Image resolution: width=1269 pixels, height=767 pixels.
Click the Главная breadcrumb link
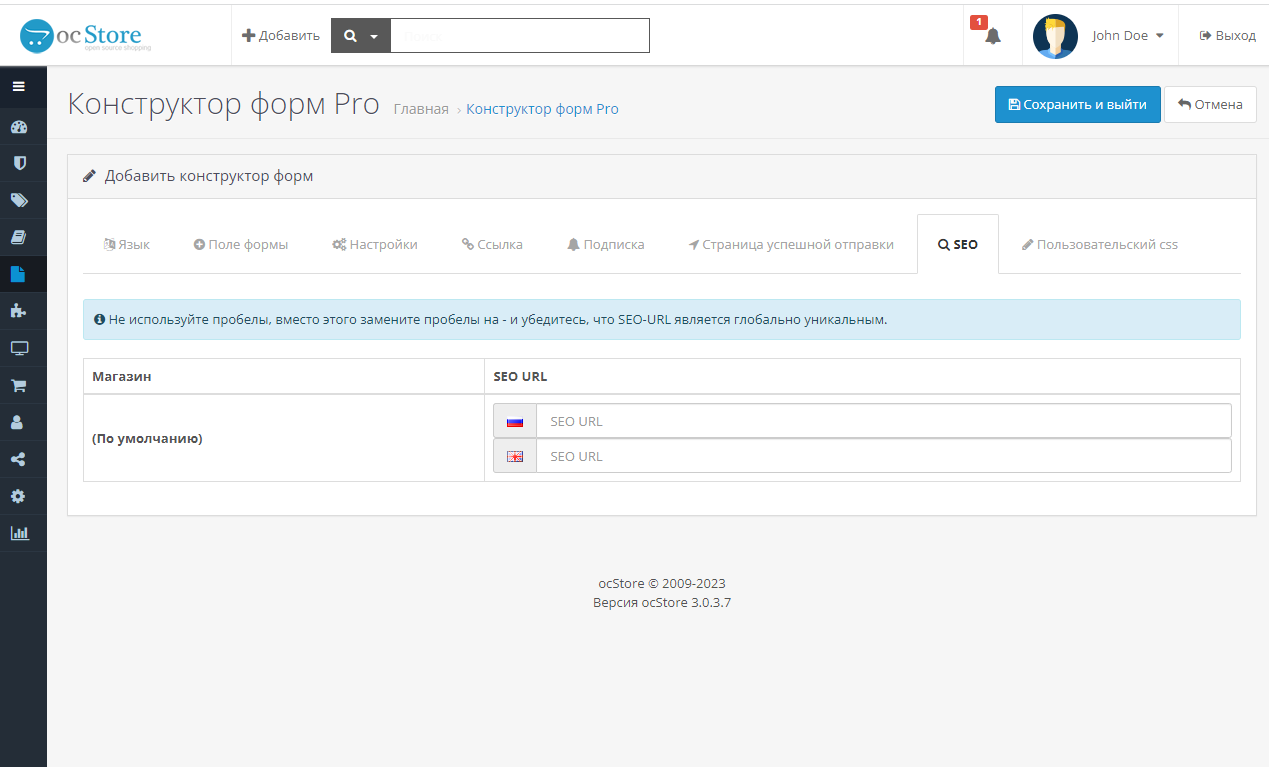tap(421, 109)
